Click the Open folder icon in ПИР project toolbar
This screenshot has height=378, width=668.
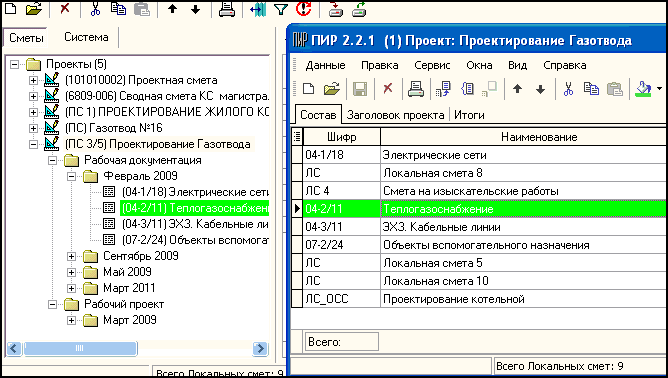[x=331, y=89]
